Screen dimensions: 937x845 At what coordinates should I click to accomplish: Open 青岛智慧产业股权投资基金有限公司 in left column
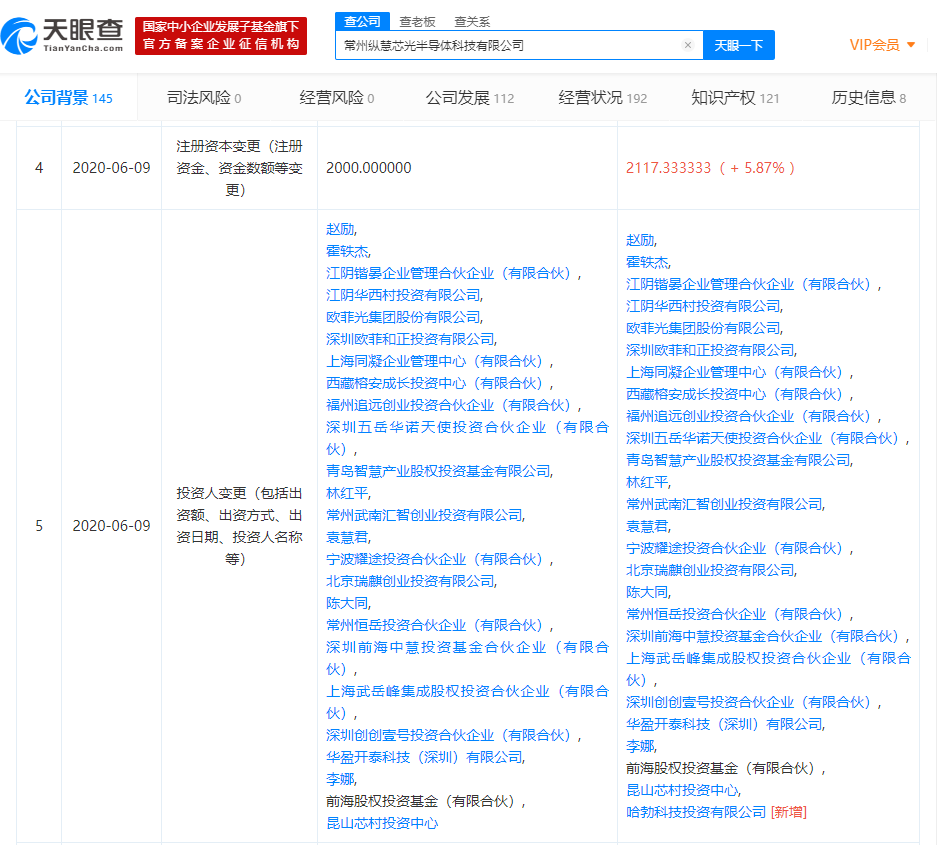(438, 471)
